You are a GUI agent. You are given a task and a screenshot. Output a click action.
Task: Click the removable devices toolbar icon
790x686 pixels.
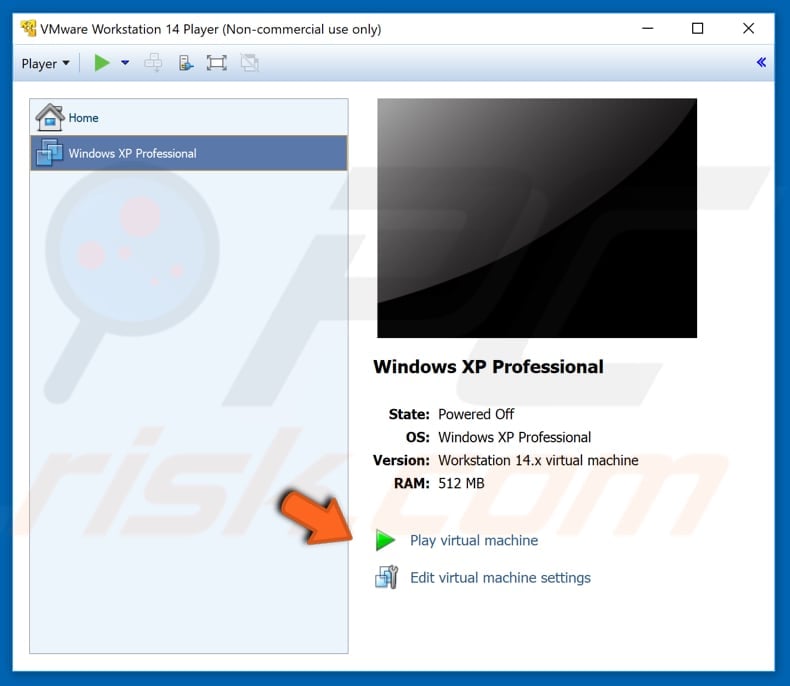click(x=186, y=63)
